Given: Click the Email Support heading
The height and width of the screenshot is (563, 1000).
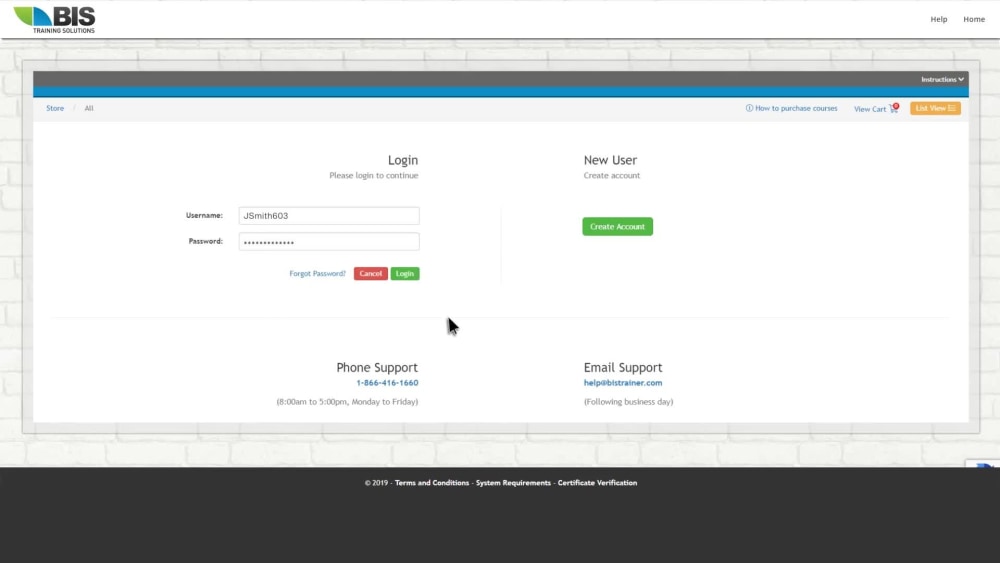Looking at the screenshot, I should click(623, 368).
